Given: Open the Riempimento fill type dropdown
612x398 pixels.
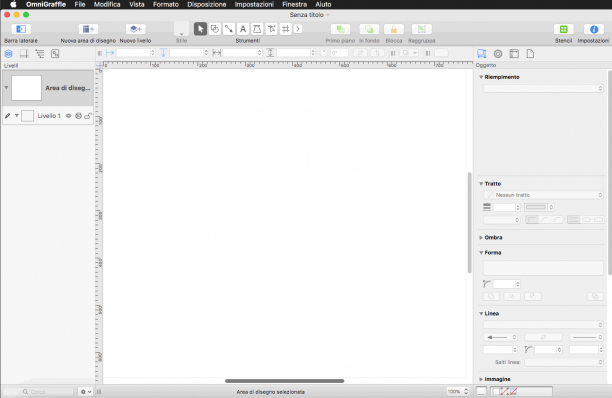Looking at the screenshot, I should 543,89.
